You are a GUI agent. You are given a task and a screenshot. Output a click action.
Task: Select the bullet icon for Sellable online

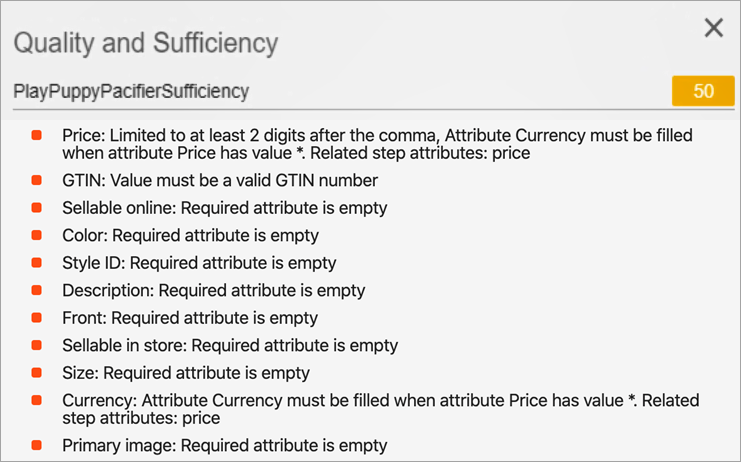(37, 208)
